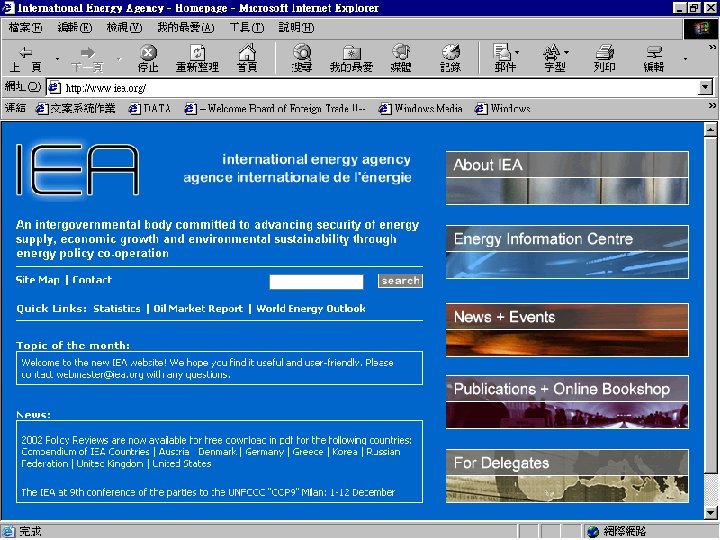
Task: Open the History toolbar icon
Action: [x=450, y=58]
